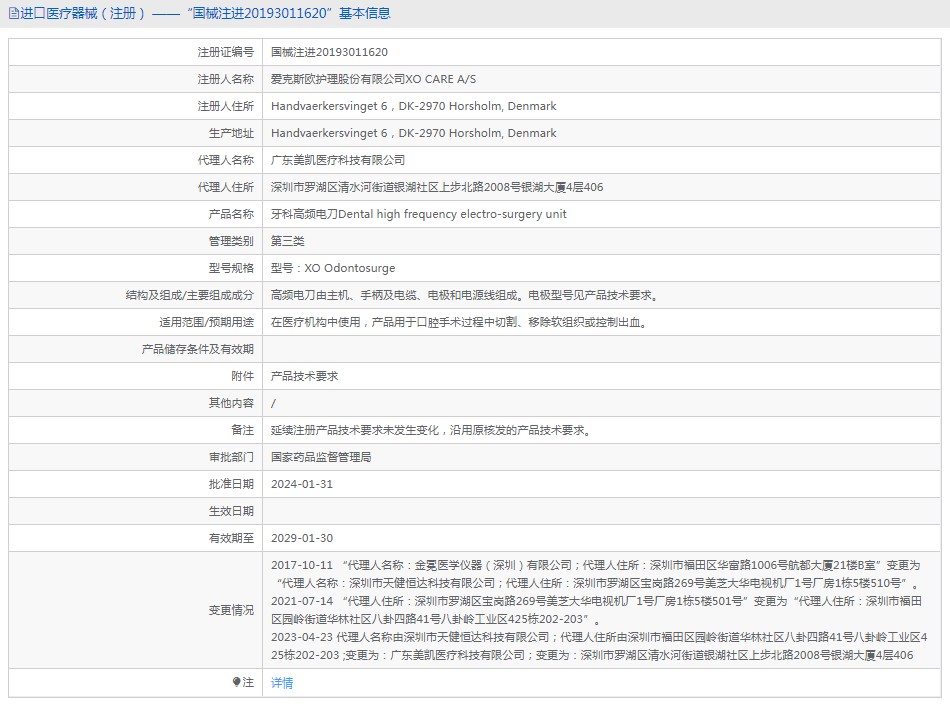Click the approving department 国家药品监督管理局
This screenshot has height=704, width=950.
click(x=321, y=457)
